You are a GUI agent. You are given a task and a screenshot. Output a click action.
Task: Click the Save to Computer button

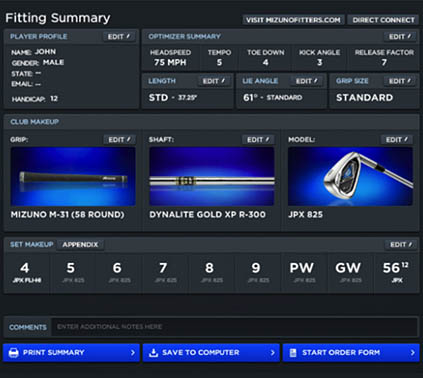click(211, 353)
